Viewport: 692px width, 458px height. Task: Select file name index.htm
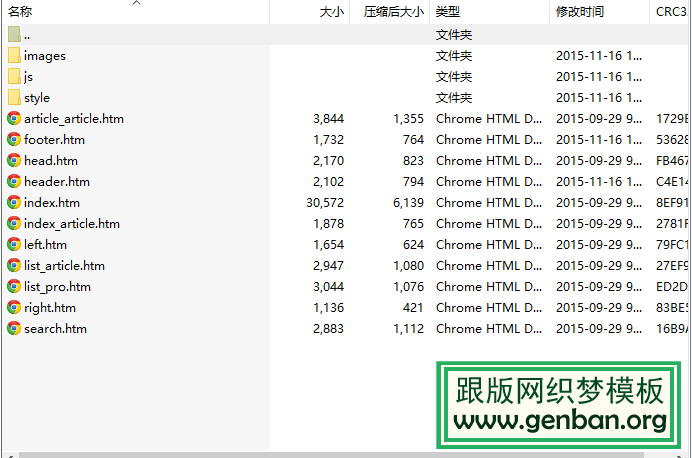click(x=52, y=203)
